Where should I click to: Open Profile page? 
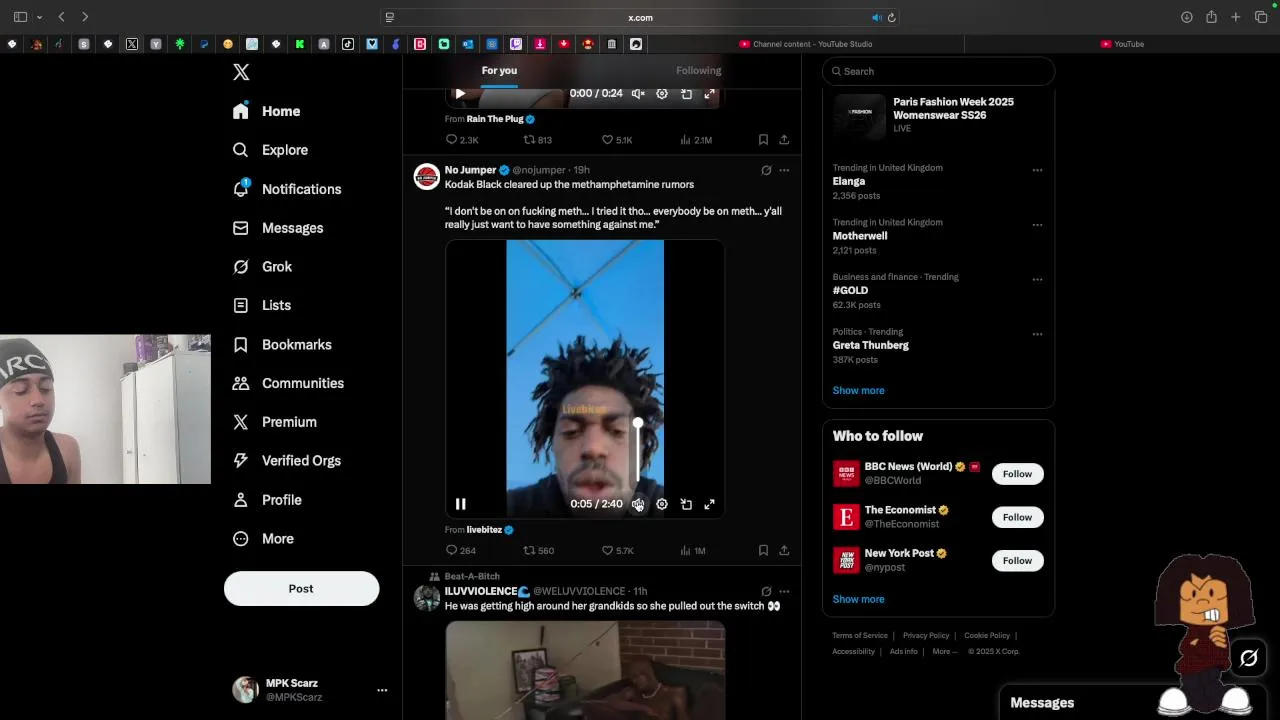tap(266, 500)
